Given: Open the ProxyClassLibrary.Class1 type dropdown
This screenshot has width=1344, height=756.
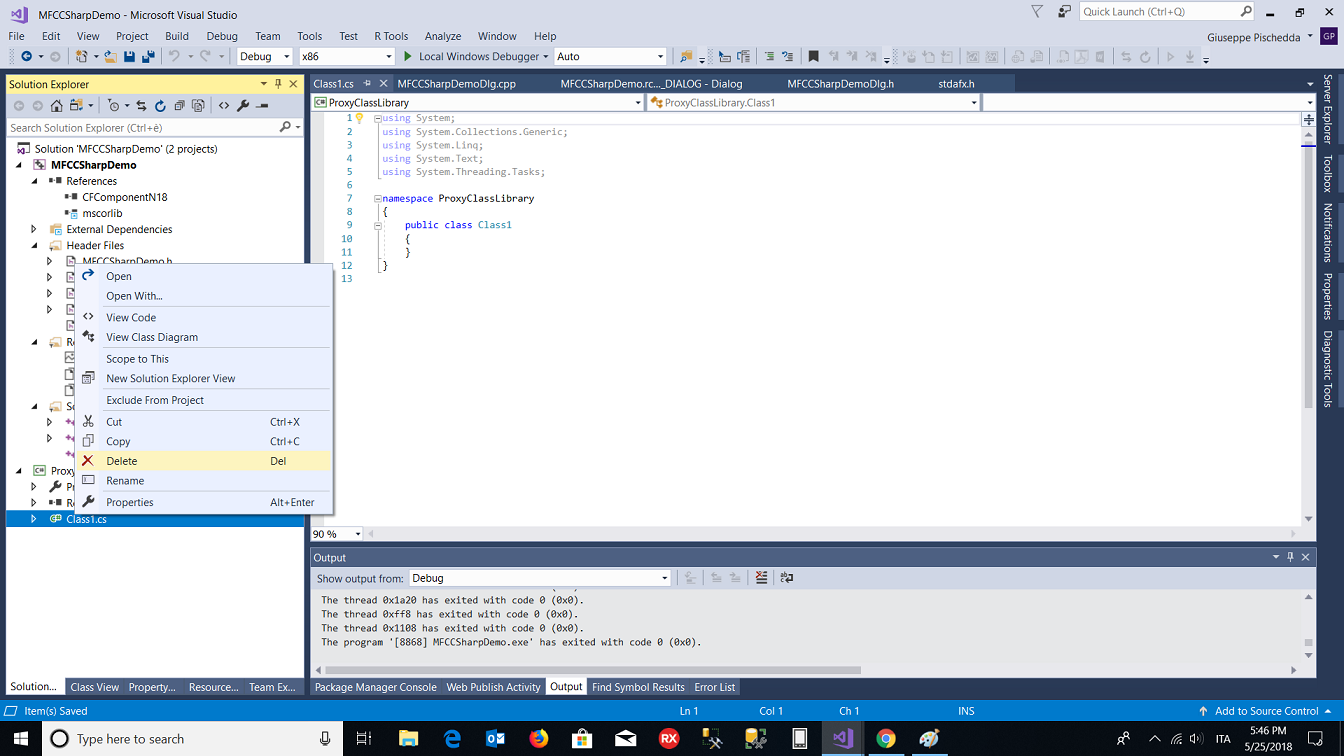Looking at the screenshot, I should [x=813, y=102].
